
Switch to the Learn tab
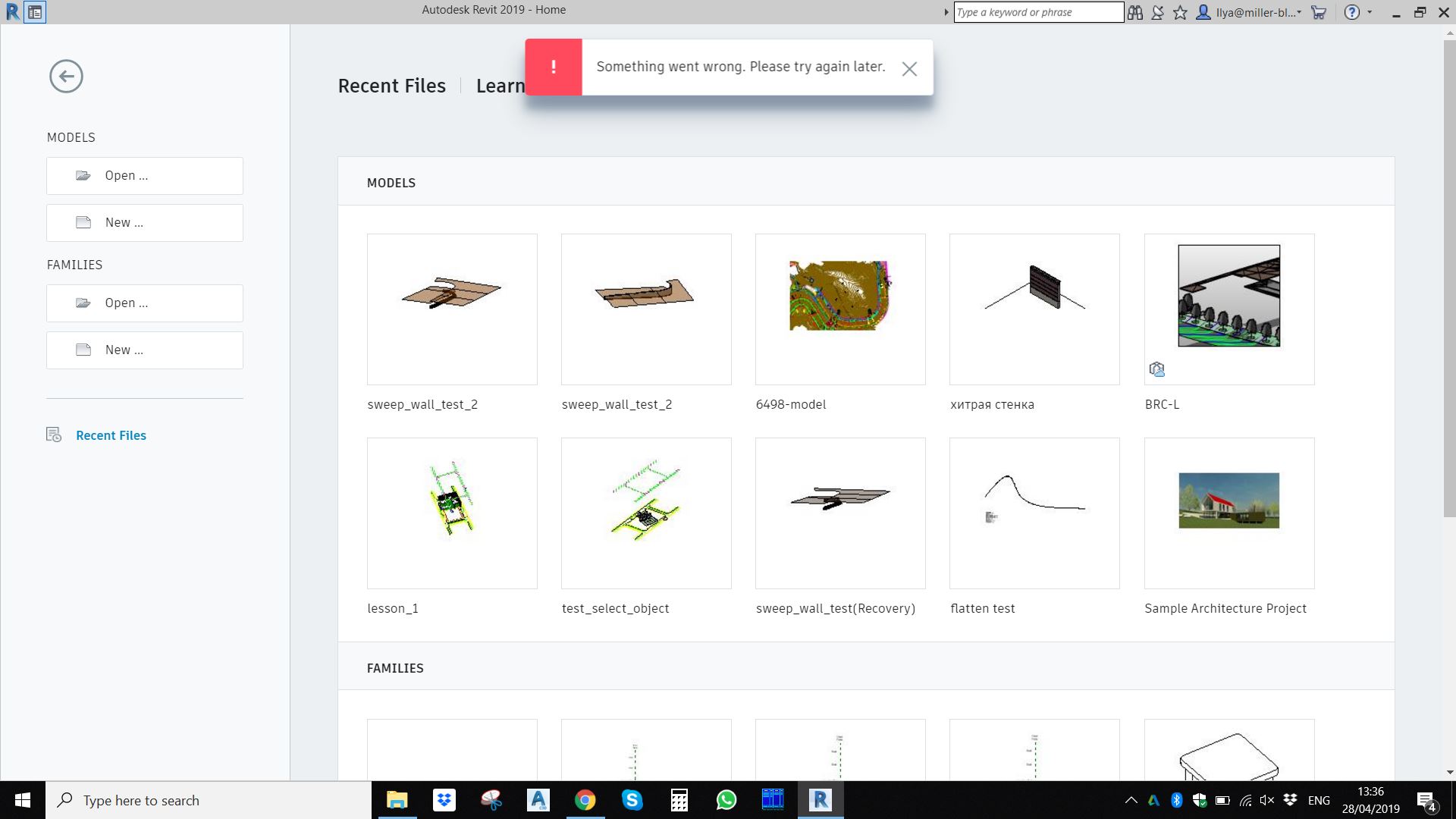(500, 86)
